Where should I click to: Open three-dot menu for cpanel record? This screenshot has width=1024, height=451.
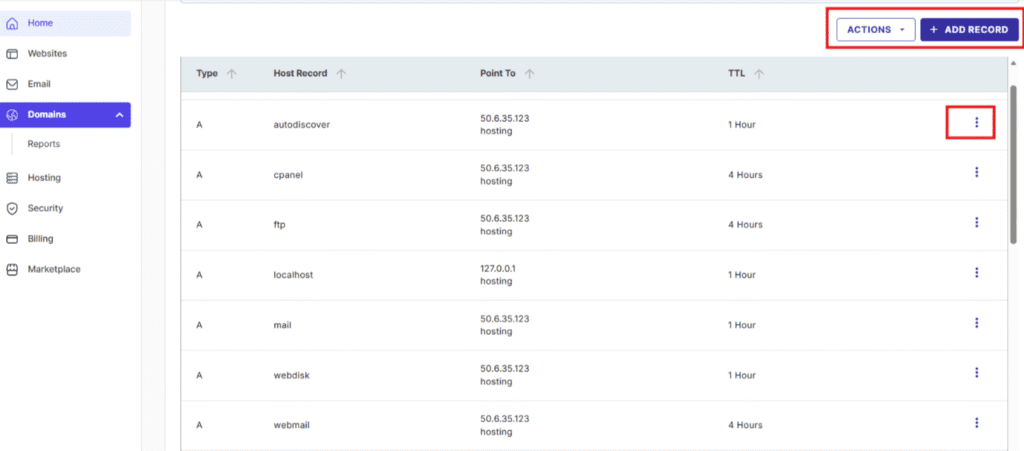click(x=976, y=172)
